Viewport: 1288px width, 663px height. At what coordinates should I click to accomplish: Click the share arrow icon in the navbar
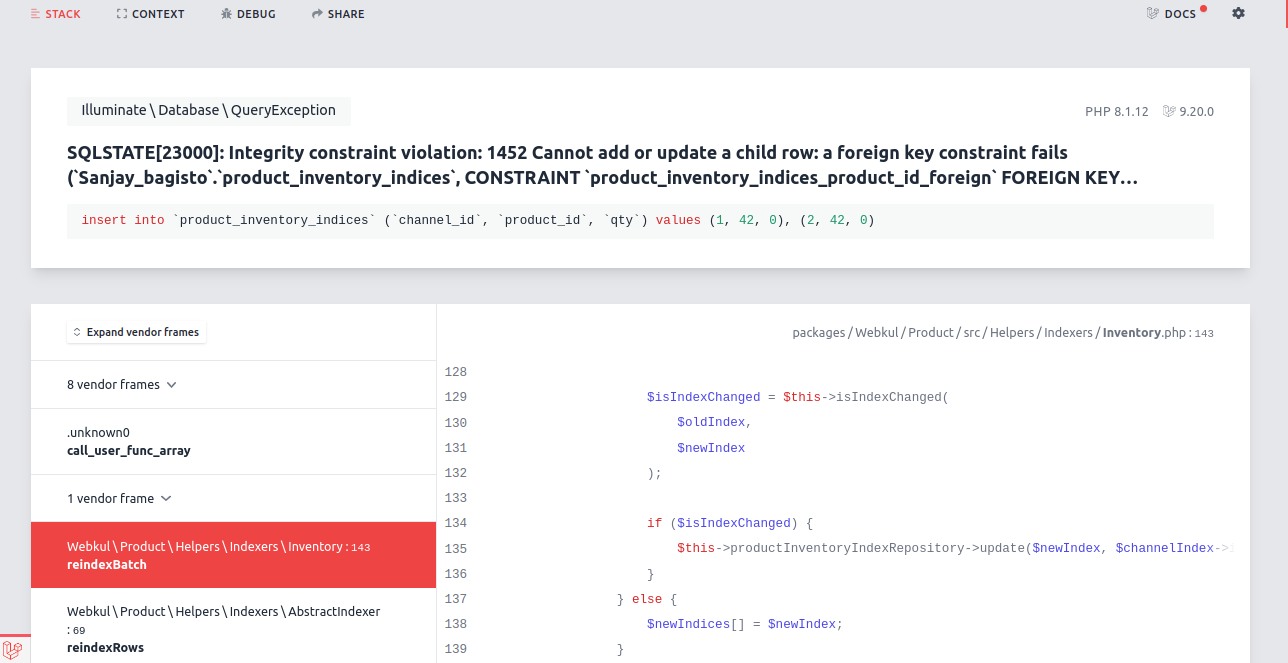tap(315, 13)
